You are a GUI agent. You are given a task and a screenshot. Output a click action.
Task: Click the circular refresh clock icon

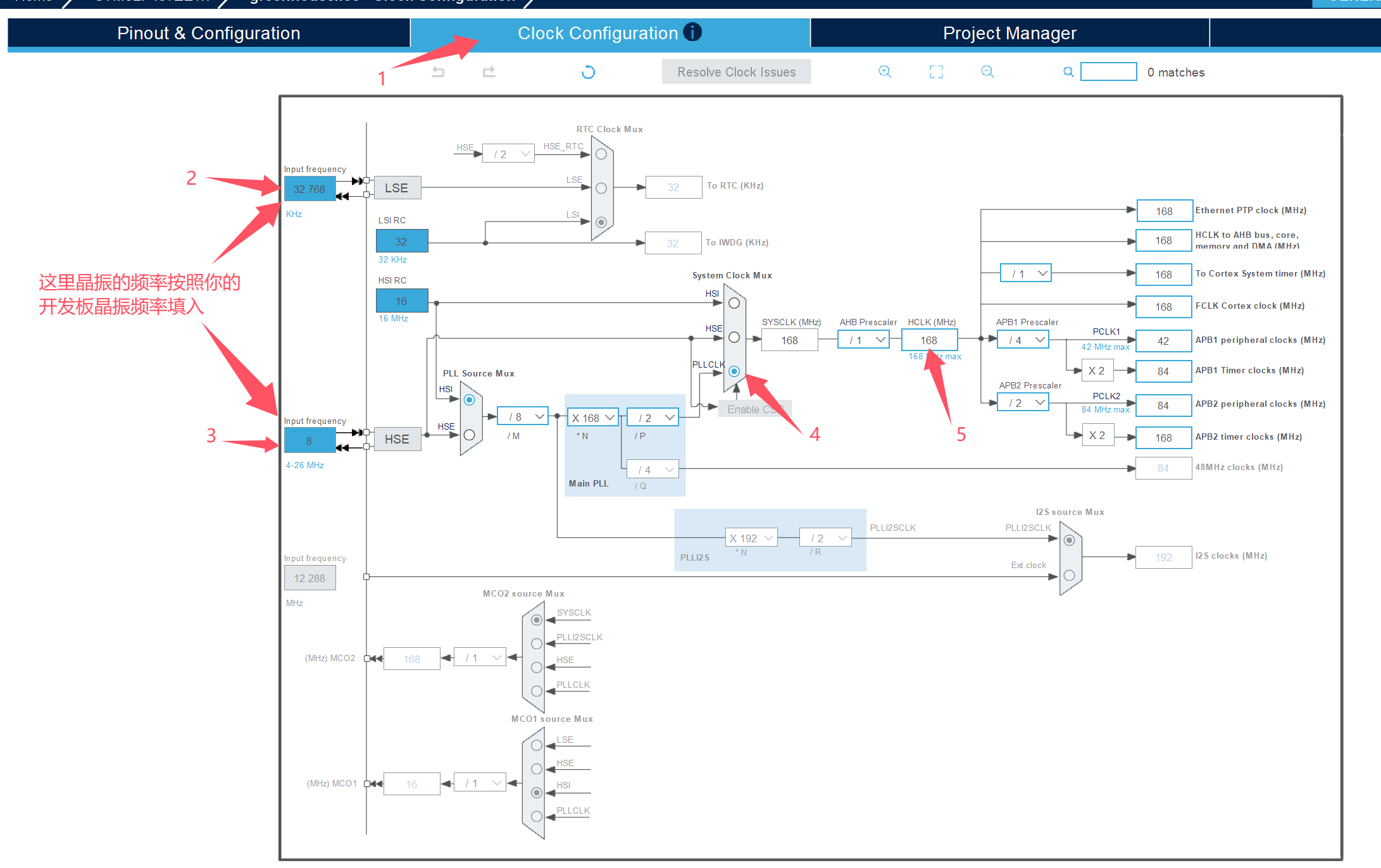[x=588, y=72]
